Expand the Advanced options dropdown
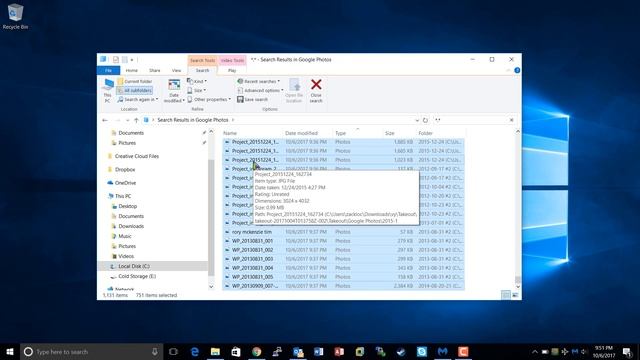The image size is (640, 360). click(x=260, y=90)
